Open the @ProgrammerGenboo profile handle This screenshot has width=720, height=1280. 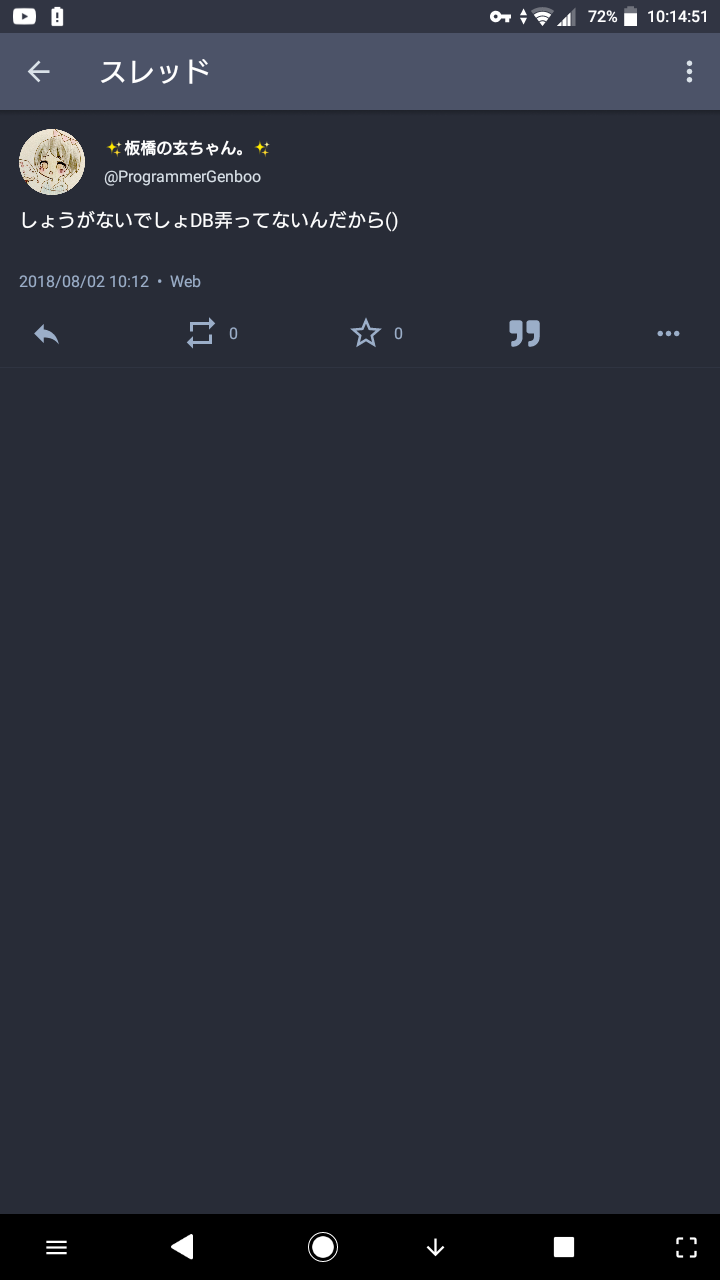click(x=182, y=177)
